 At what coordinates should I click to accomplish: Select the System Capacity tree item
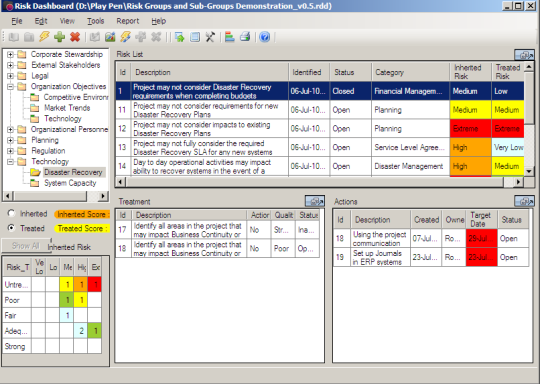tap(70, 183)
